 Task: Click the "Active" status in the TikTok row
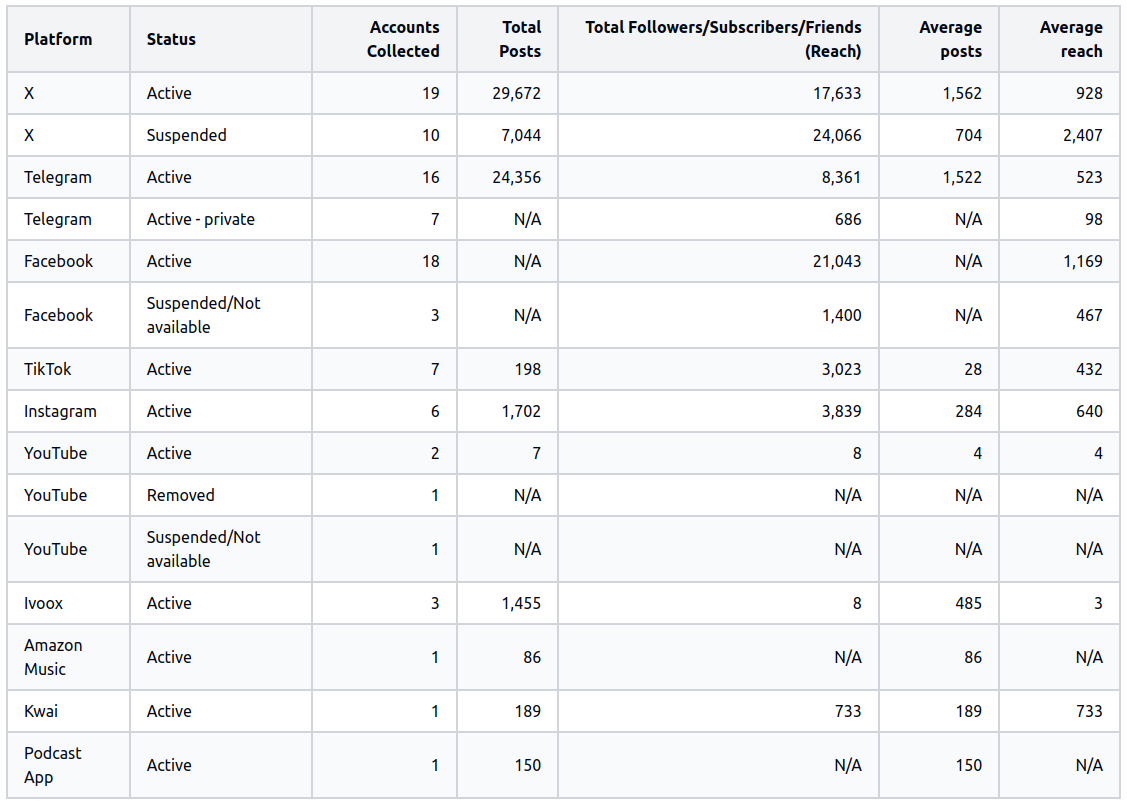pyautogui.click(x=169, y=369)
